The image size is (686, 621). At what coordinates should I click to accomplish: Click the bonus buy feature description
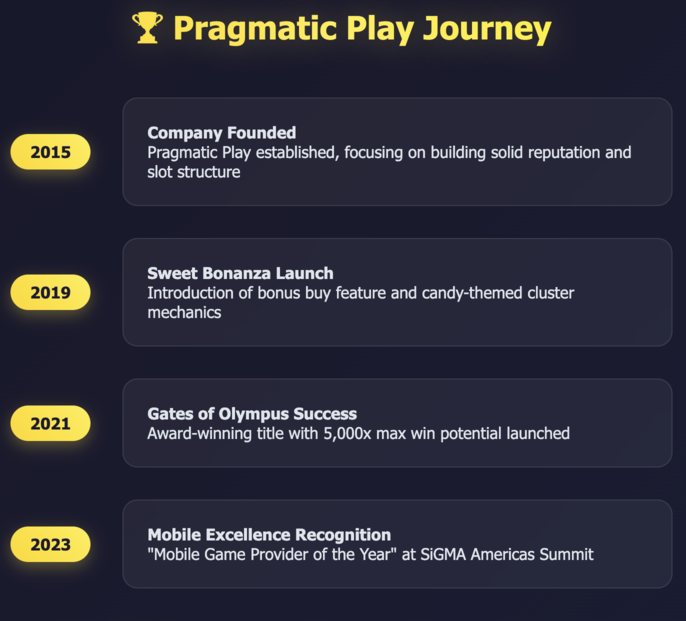(360, 302)
